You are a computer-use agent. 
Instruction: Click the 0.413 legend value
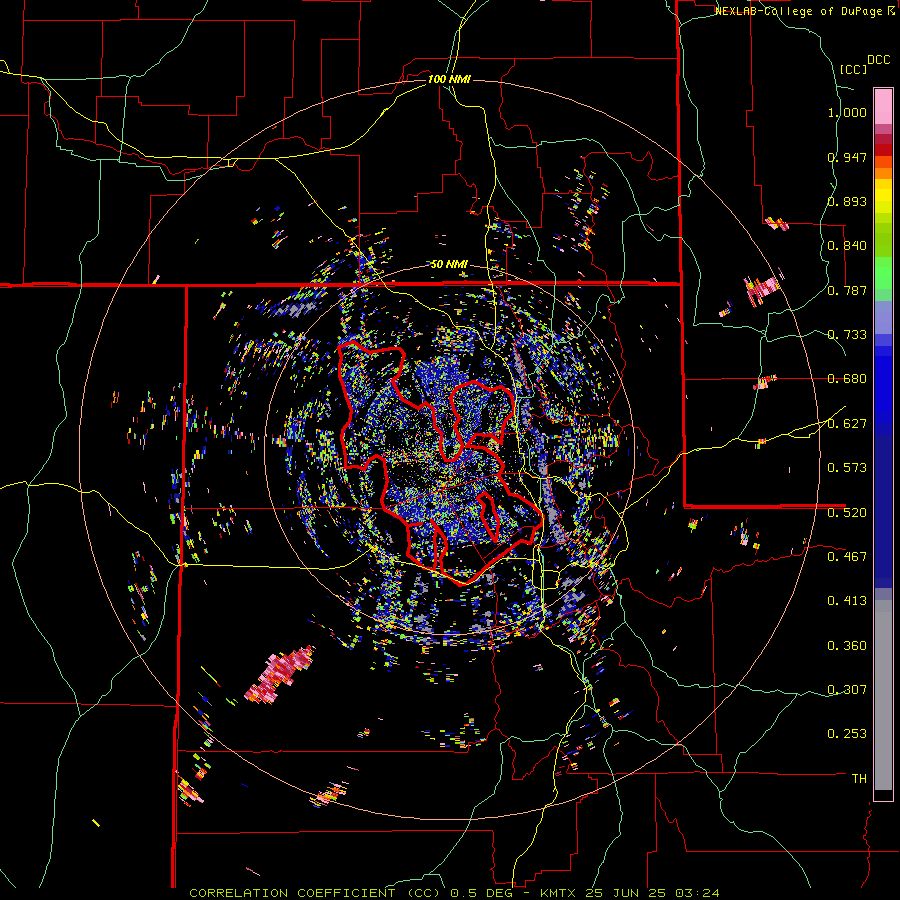[847, 601]
